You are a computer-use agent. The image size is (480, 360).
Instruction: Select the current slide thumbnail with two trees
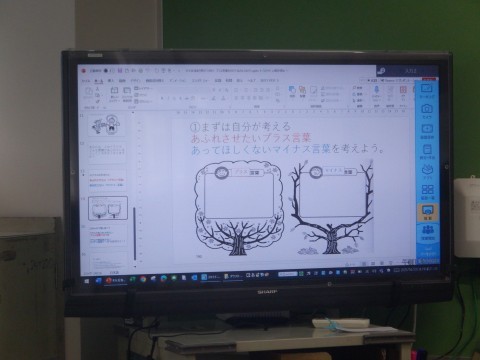click(x=108, y=209)
